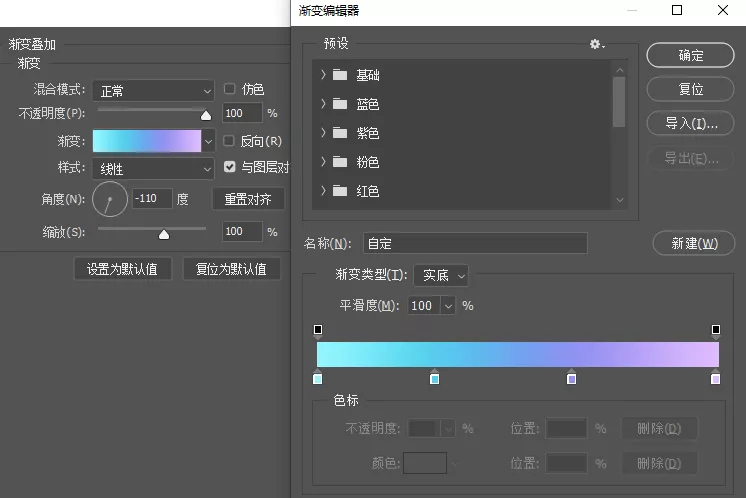The width and height of the screenshot is (746, 498).
Task: Enable the 仿色 dither checkbox
Action: (x=229, y=88)
